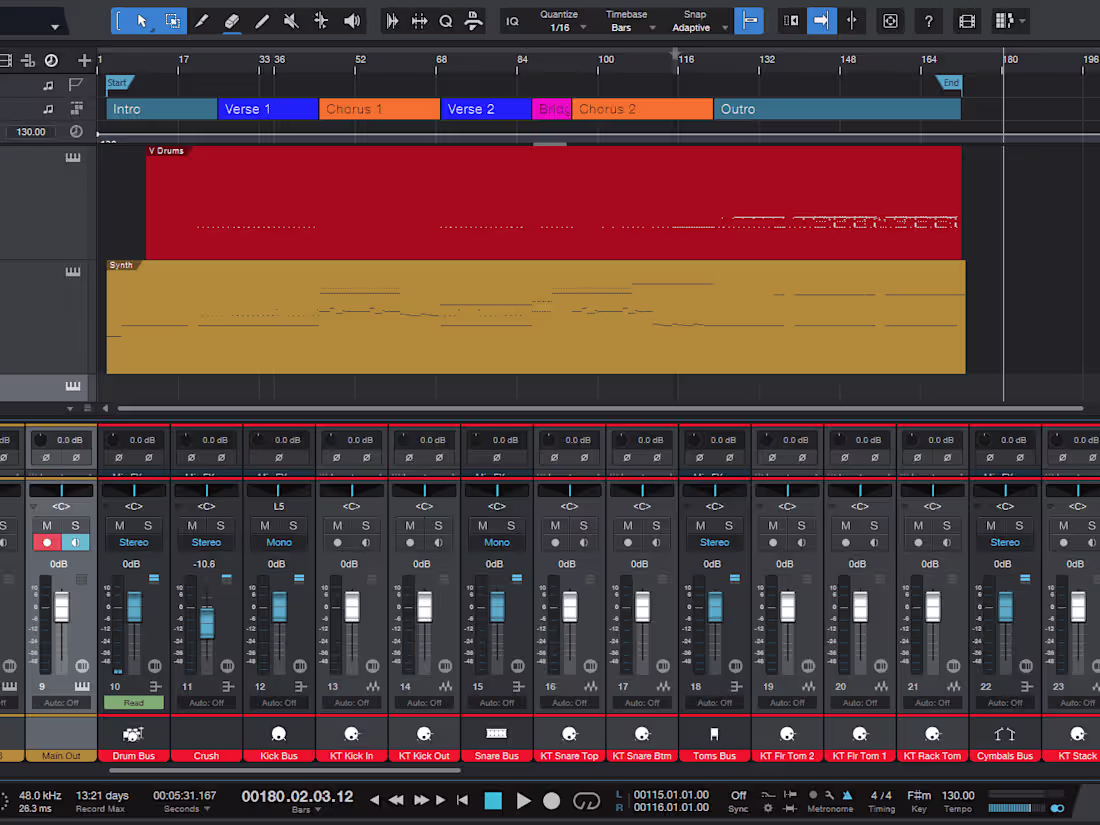This screenshot has height=825, width=1100.
Task: Click the Record transport button
Action: point(551,800)
